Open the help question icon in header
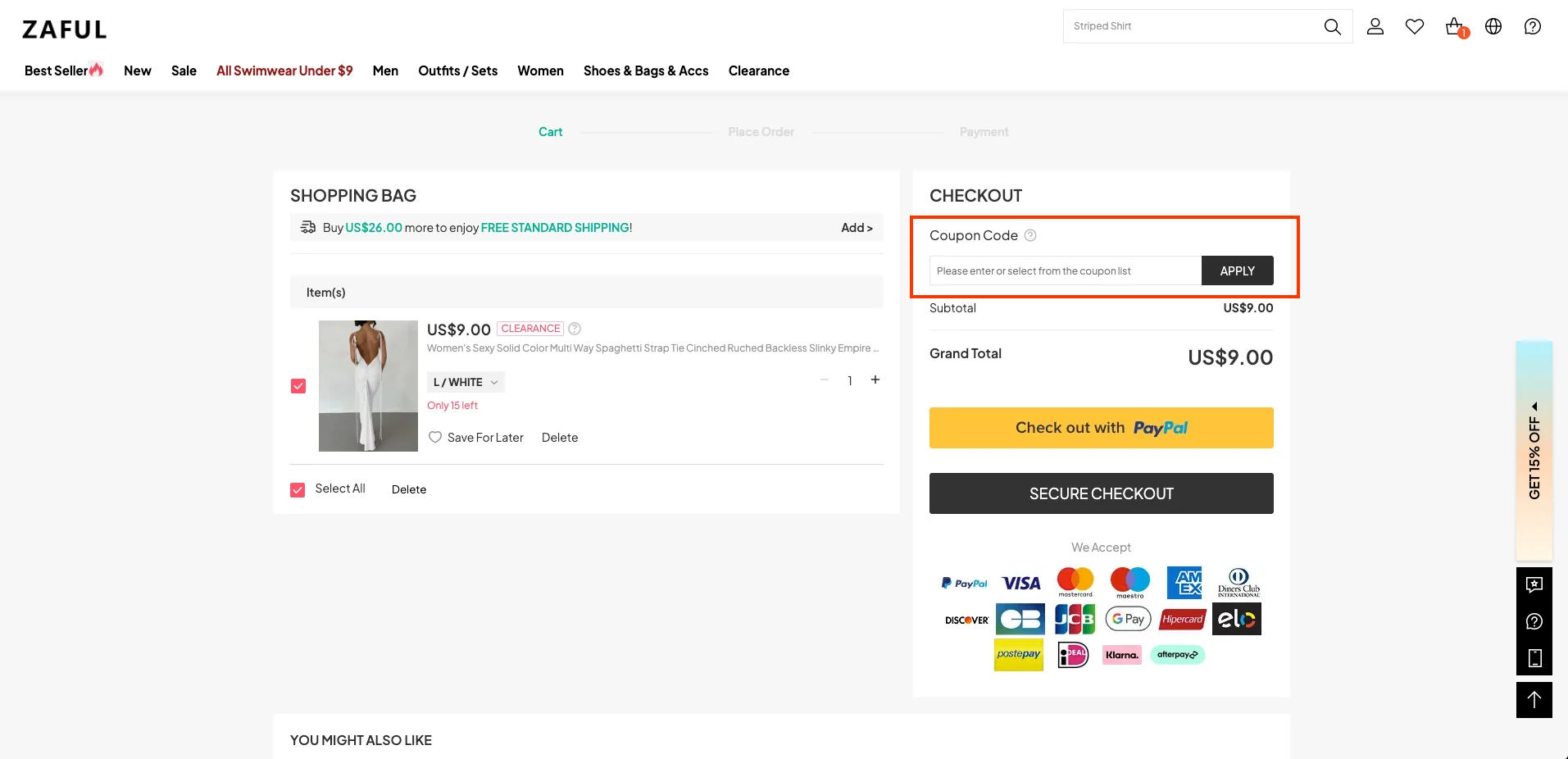This screenshot has height=759, width=1568. [1533, 26]
